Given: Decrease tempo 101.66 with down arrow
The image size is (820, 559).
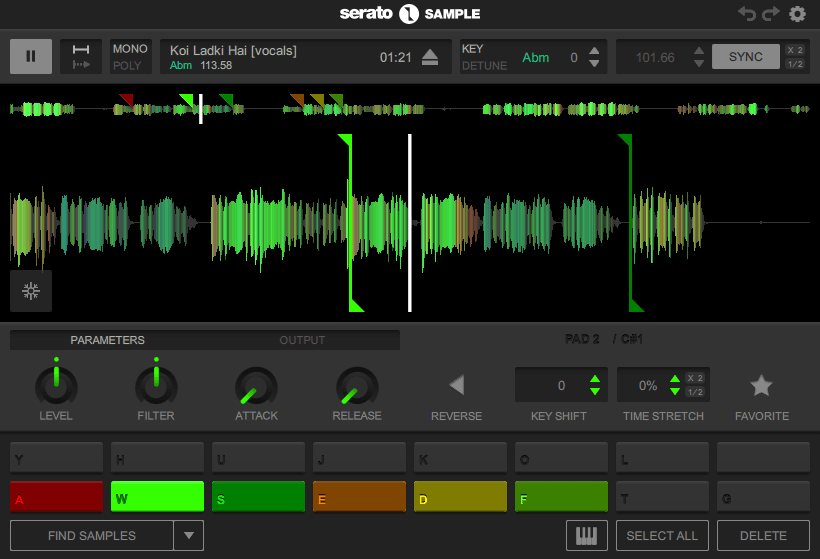Looking at the screenshot, I should [x=699, y=63].
